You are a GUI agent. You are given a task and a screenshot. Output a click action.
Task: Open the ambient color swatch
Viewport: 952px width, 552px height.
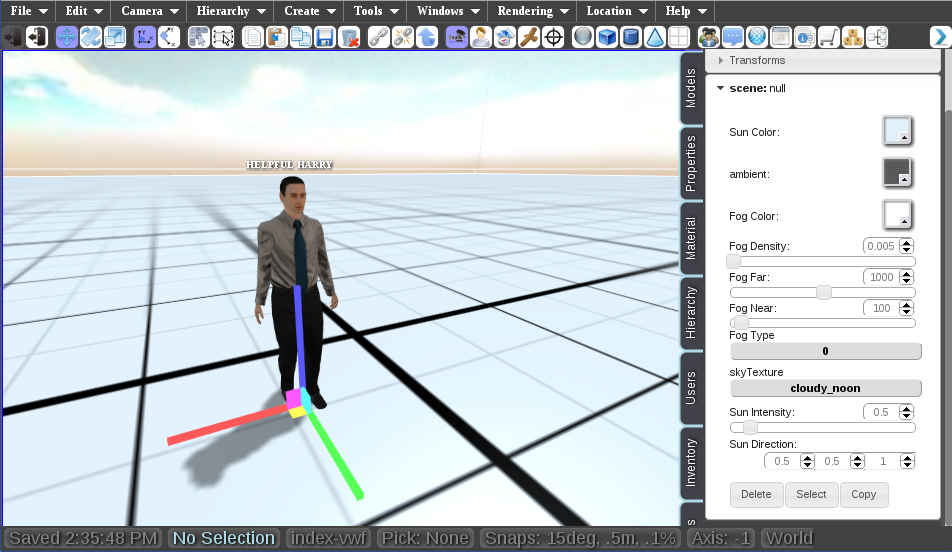coord(897,172)
